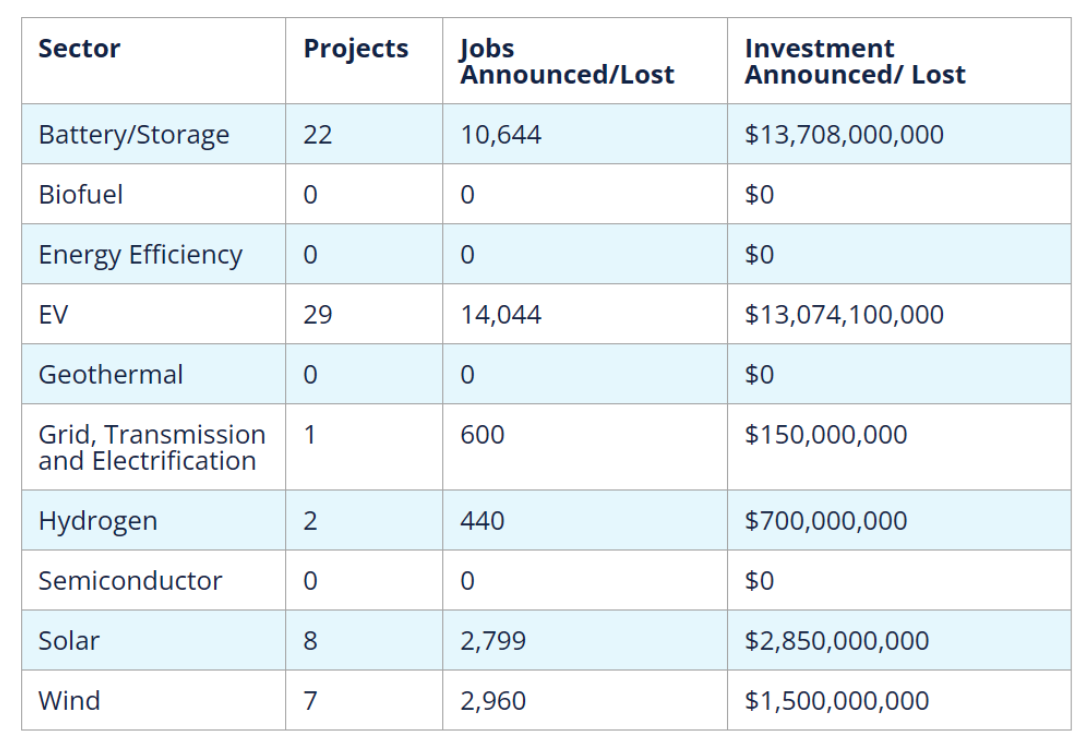
Task: Select the Semiconductor row label
Action: [x=130, y=581]
